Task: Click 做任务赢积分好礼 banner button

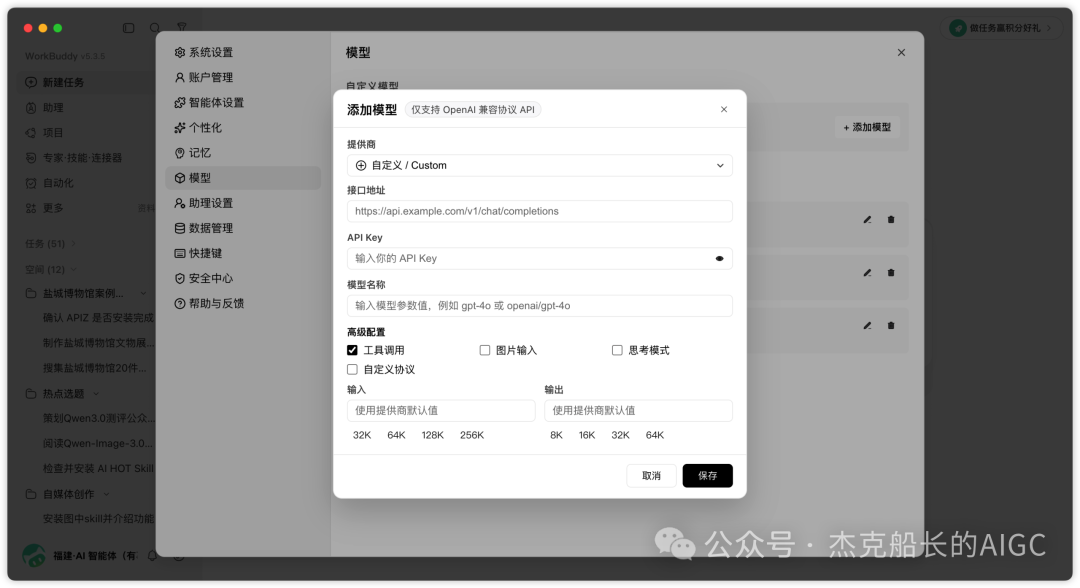Action: point(1001,28)
